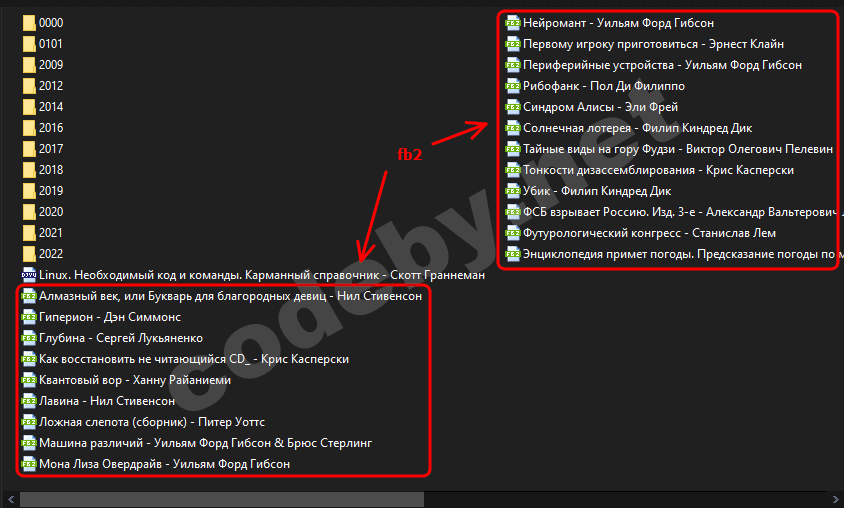Select the 2009 folder icon

click(29, 65)
